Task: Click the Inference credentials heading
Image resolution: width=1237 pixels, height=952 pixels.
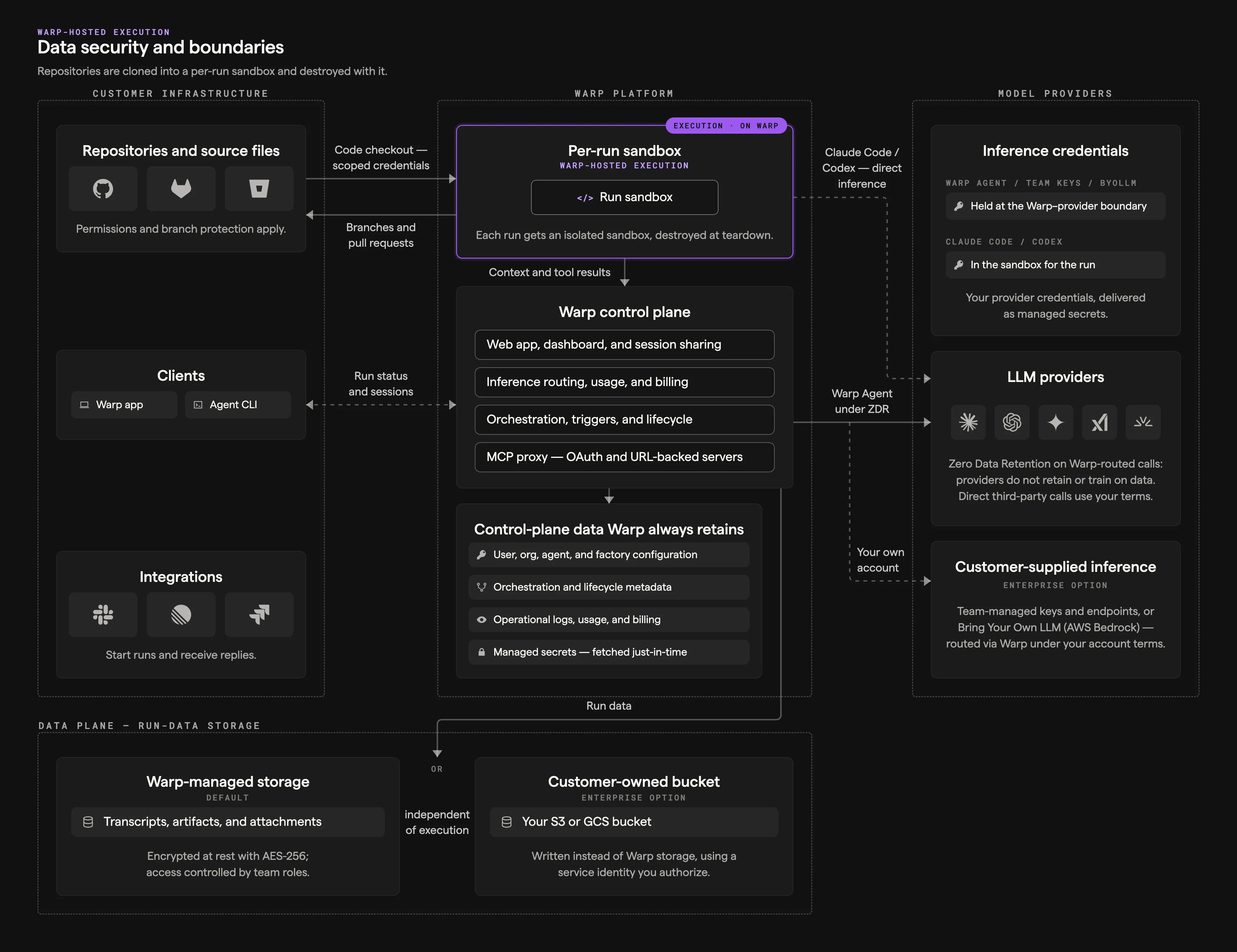Action: click(x=1055, y=151)
